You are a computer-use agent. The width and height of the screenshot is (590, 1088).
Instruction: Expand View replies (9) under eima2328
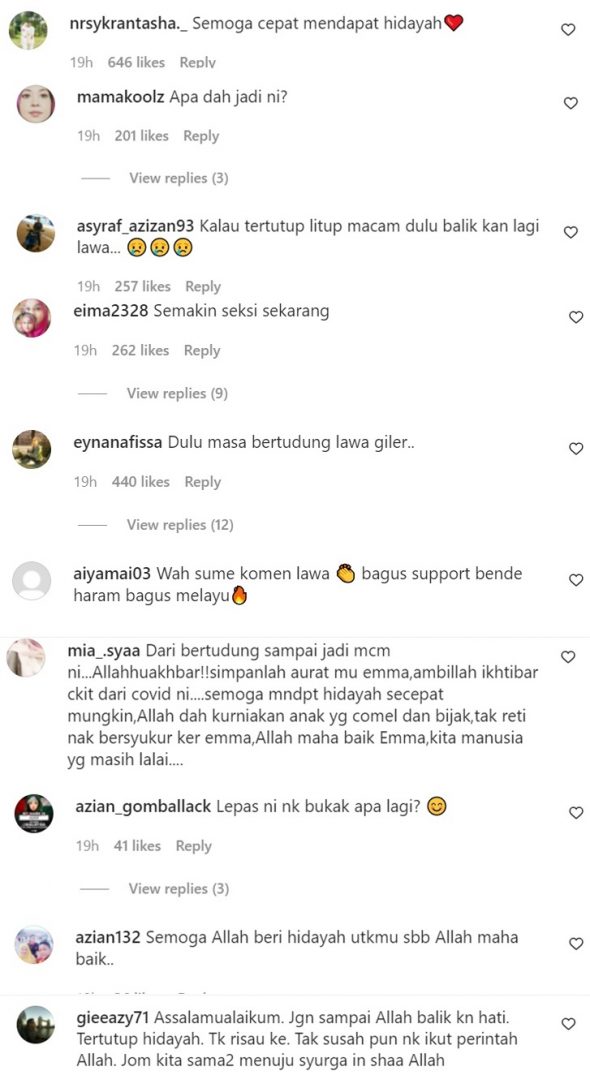coord(177,393)
